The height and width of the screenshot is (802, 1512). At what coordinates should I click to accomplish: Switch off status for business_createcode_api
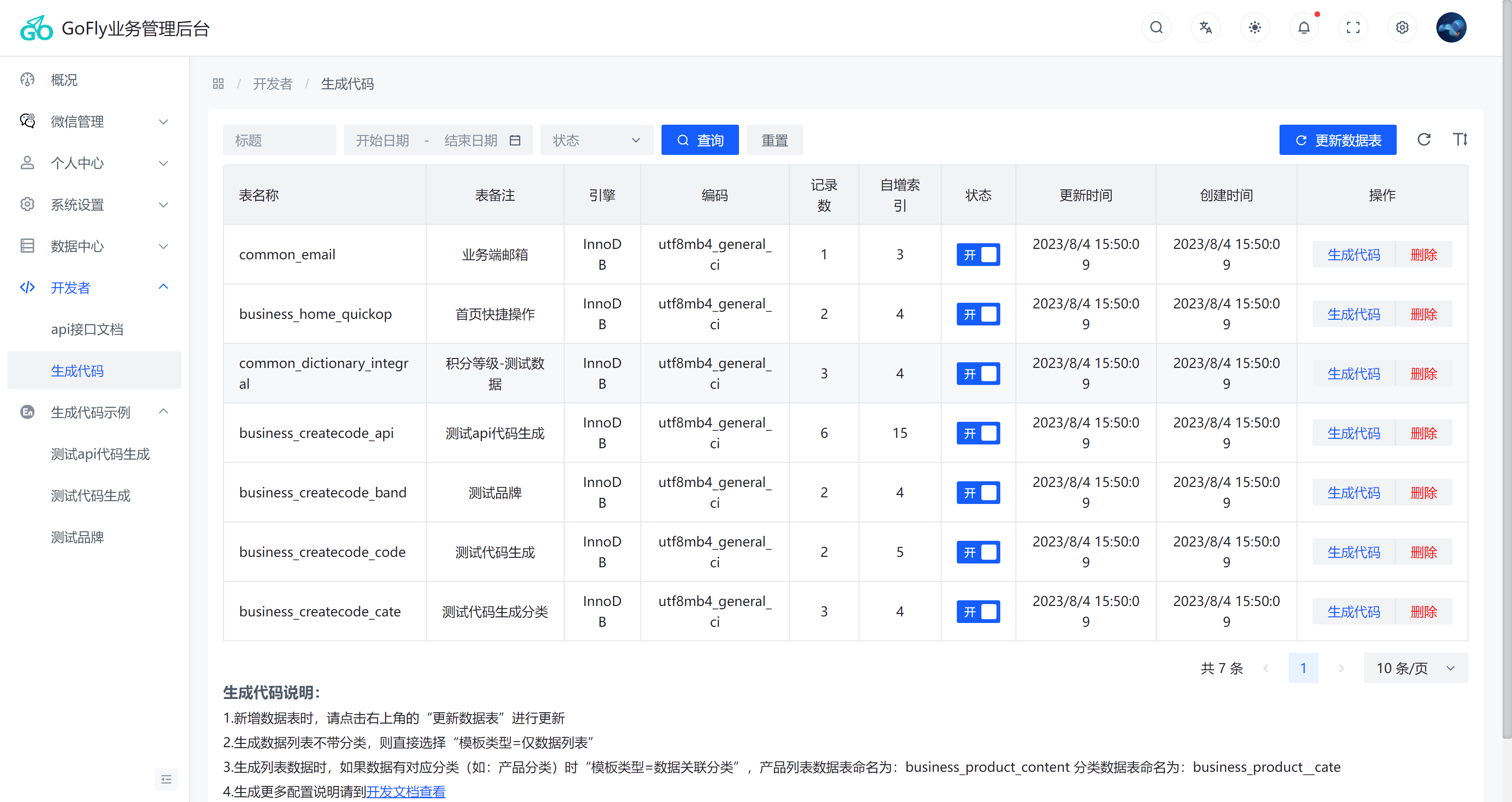point(978,433)
